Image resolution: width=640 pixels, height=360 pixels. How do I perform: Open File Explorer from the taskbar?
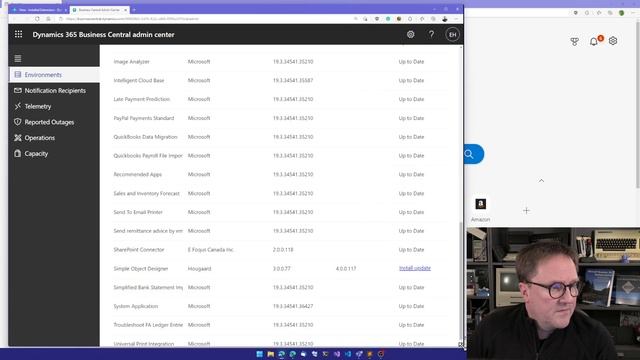pyautogui.click(x=270, y=354)
